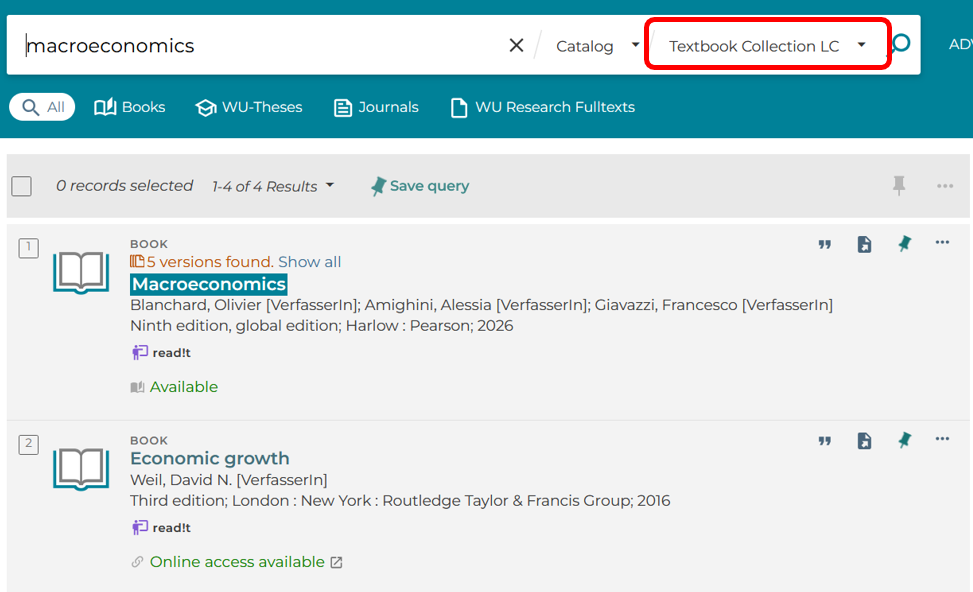This screenshot has width=973, height=592.
Task: Clear the macroeconomics search text
Action: (x=516, y=45)
